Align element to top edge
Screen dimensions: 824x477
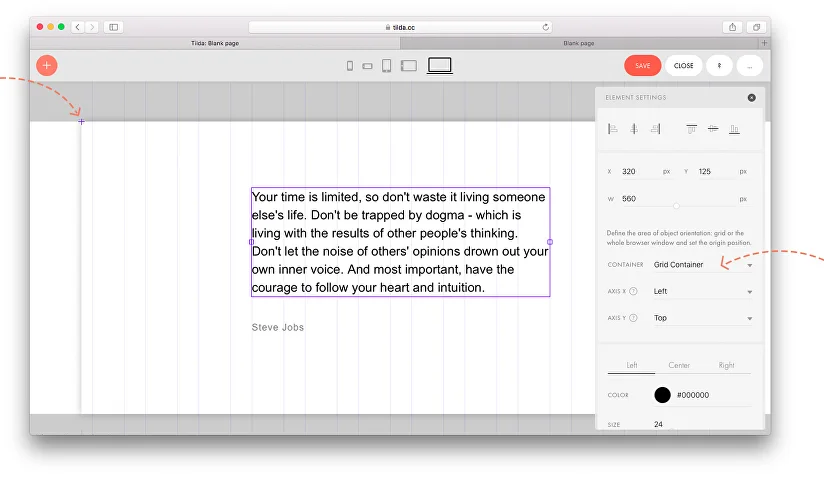click(x=691, y=129)
